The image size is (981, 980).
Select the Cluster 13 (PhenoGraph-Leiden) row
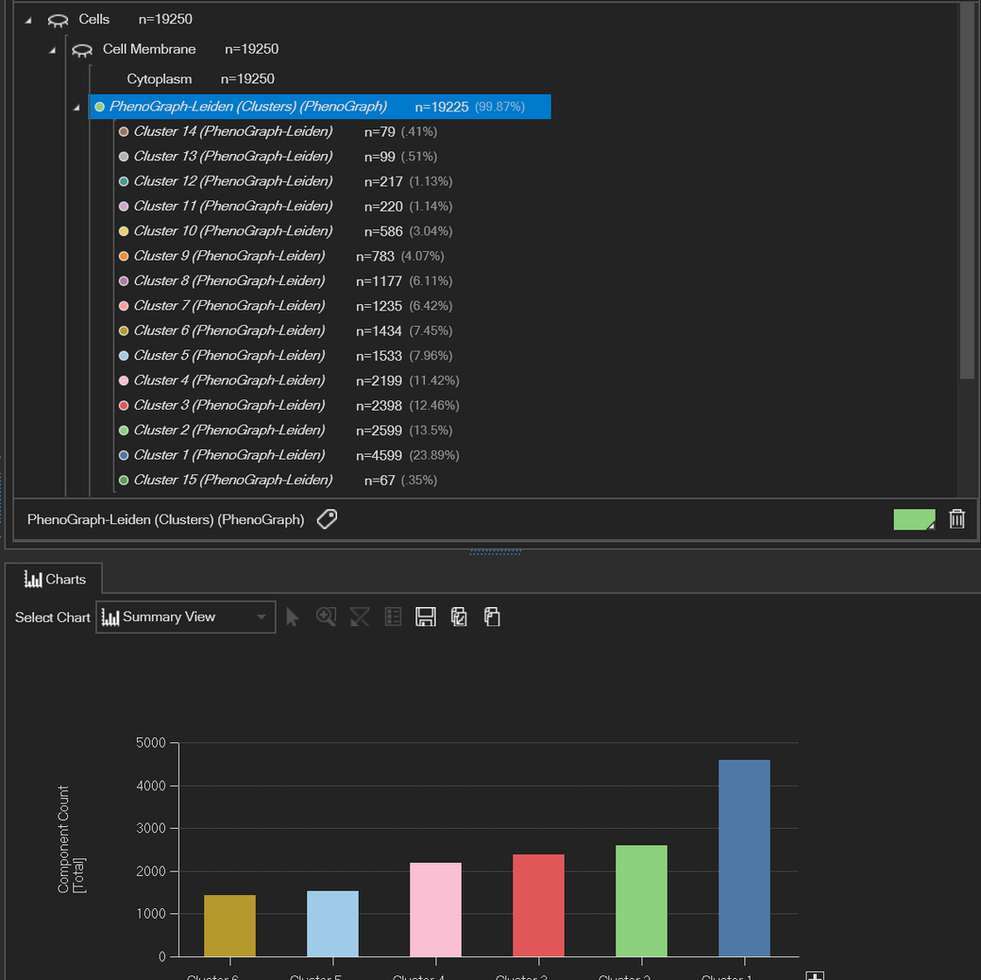(x=278, y=156)
